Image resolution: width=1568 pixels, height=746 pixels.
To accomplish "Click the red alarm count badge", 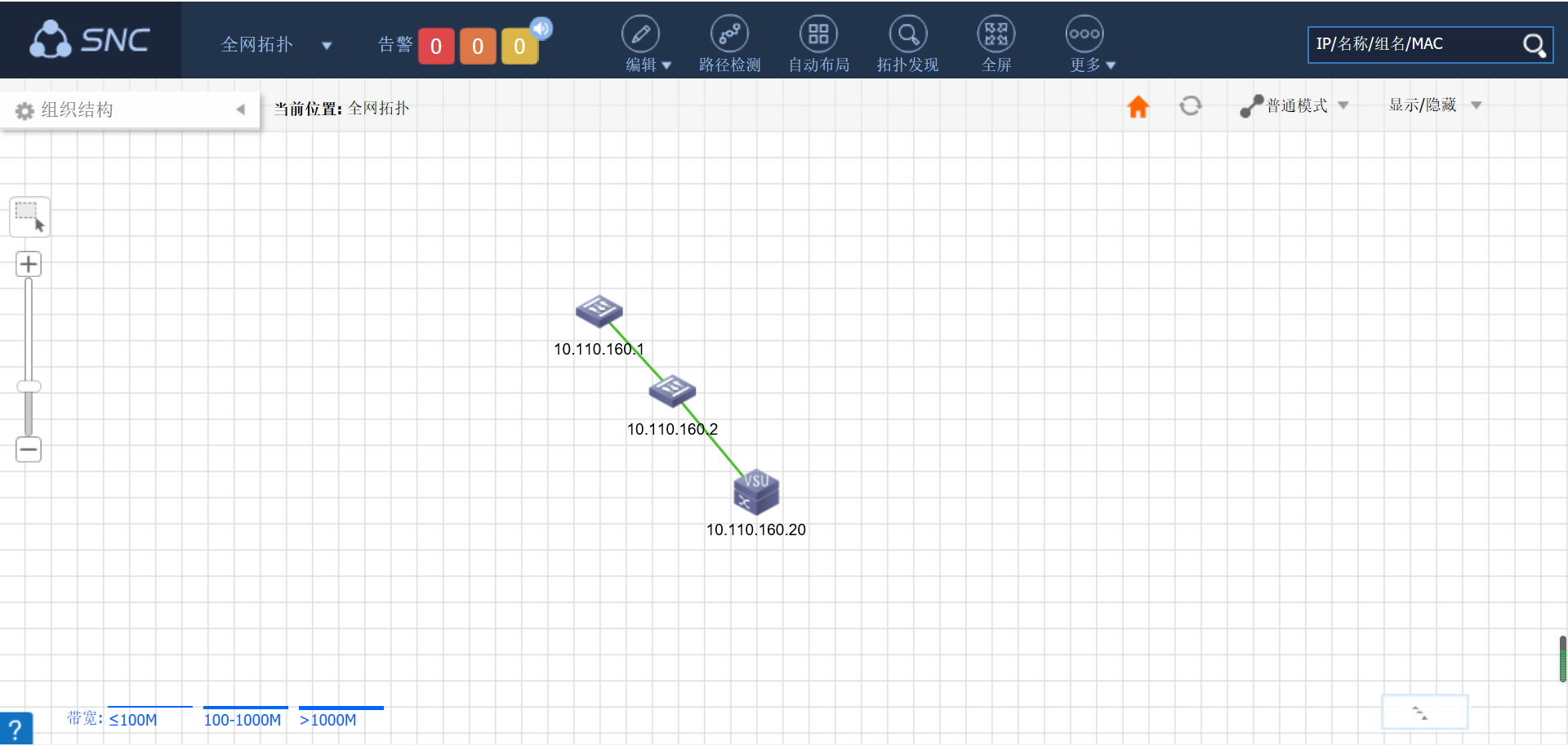I will (x=436, y=47).
